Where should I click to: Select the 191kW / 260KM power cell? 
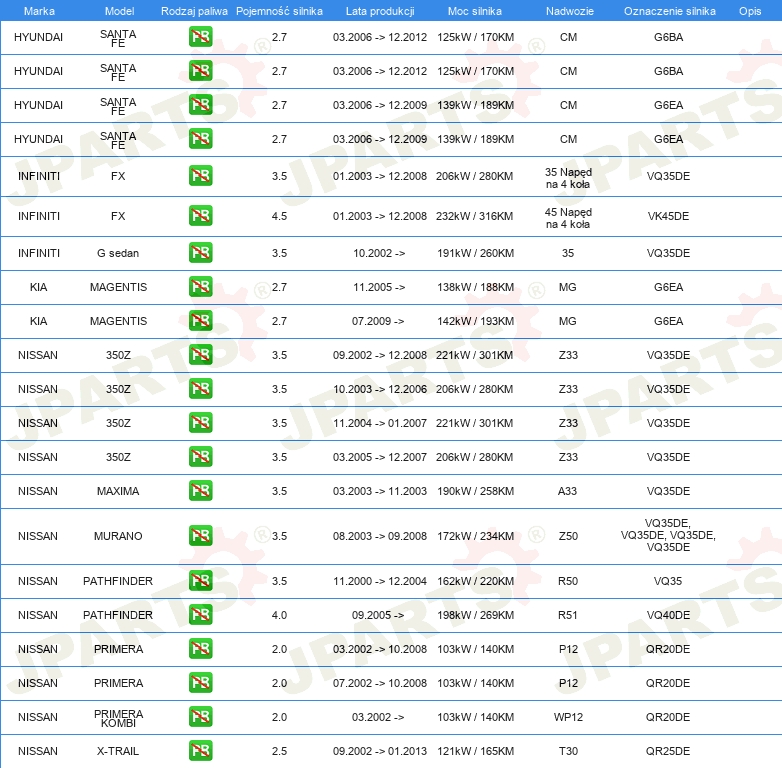(475, 253)
